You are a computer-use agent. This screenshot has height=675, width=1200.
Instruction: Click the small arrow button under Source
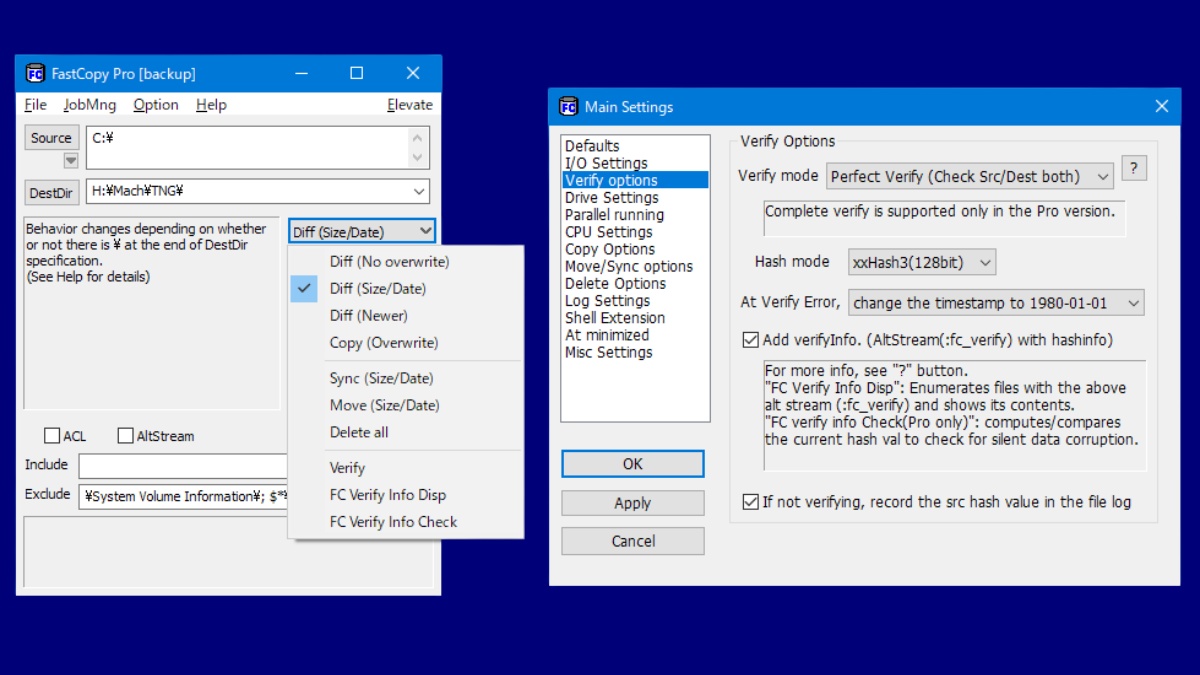(x=71, y=160)
